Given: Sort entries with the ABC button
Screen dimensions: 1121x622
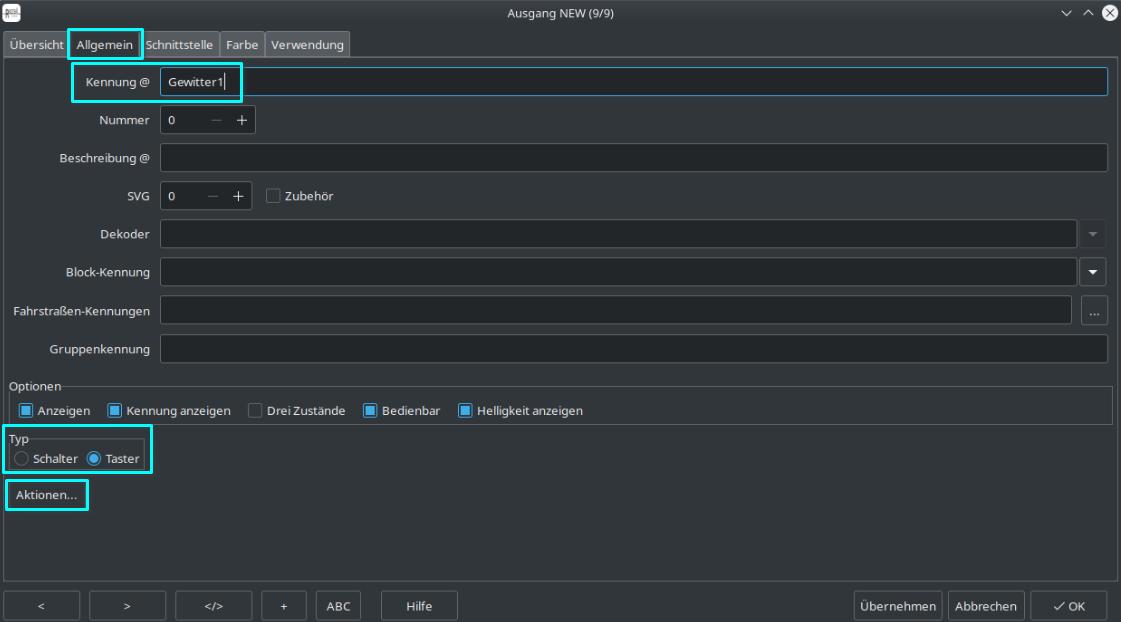Looking at the screenshot, I should [338, 606].
